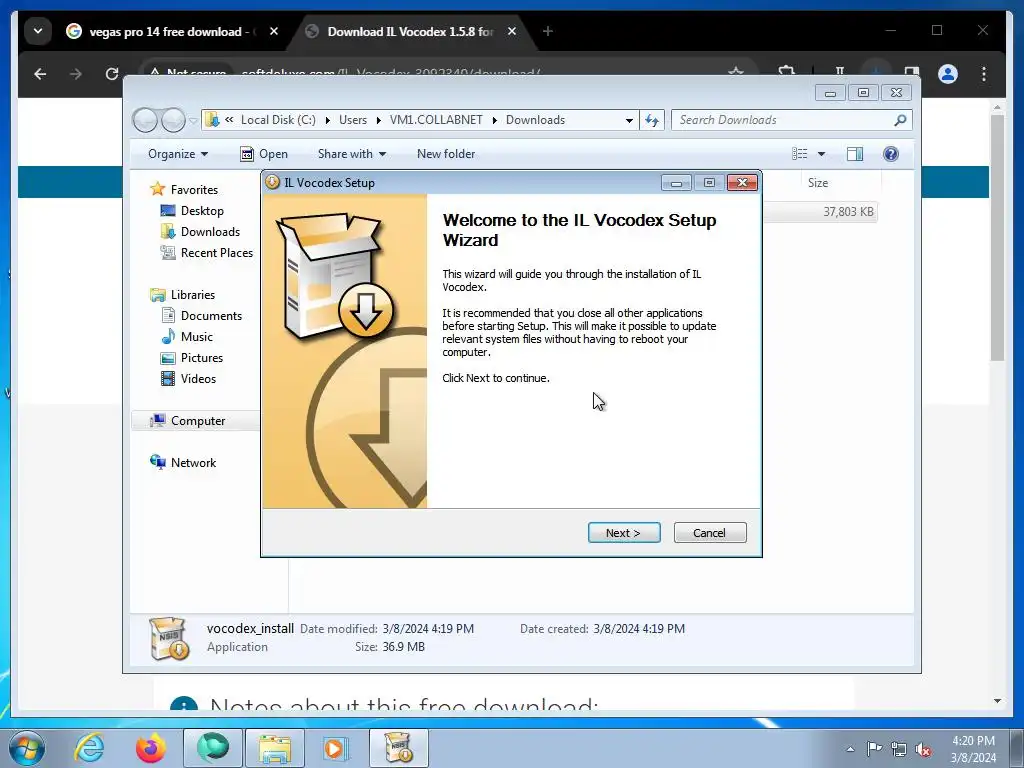Click the Search Downloads field
This screenshot has height=768, width=1024.
click(784, 120)
